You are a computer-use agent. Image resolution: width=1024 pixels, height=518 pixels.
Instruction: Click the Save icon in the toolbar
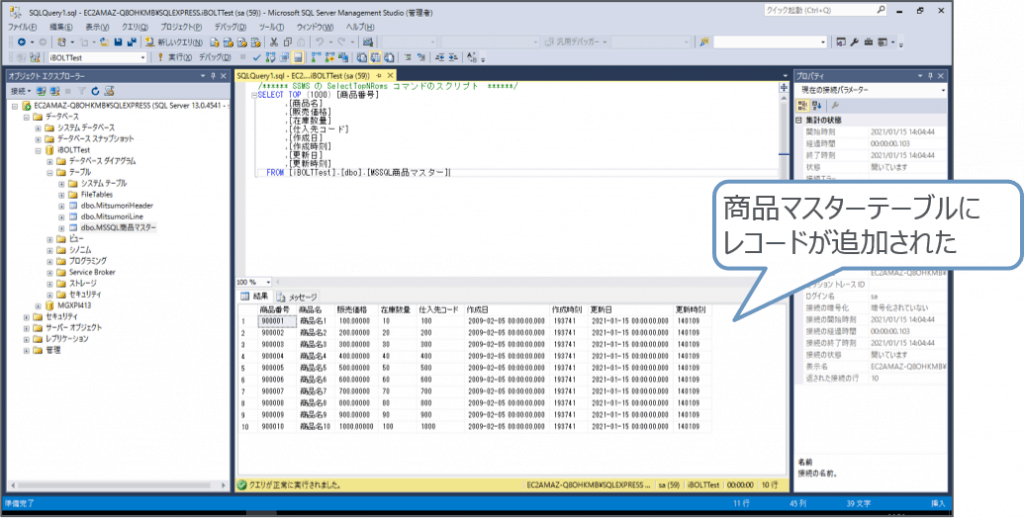(x=118, y=43)
